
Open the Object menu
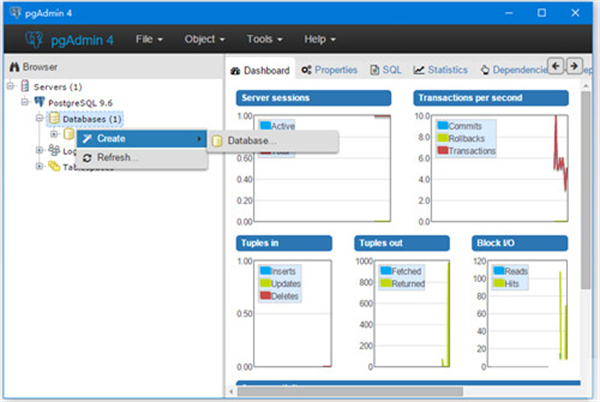(204, 39)
